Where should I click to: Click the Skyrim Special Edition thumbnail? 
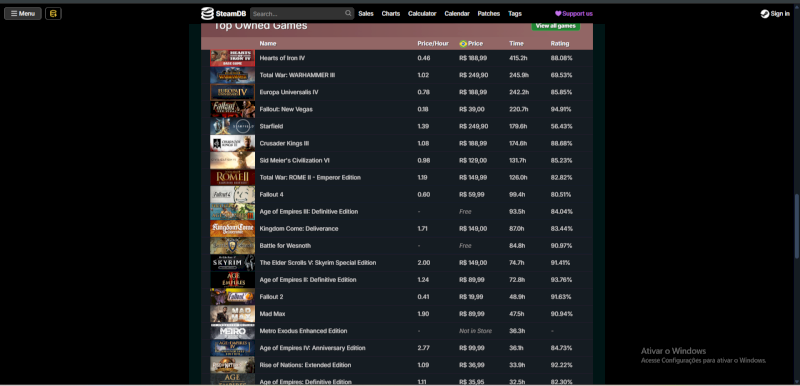tap(233, 263)
